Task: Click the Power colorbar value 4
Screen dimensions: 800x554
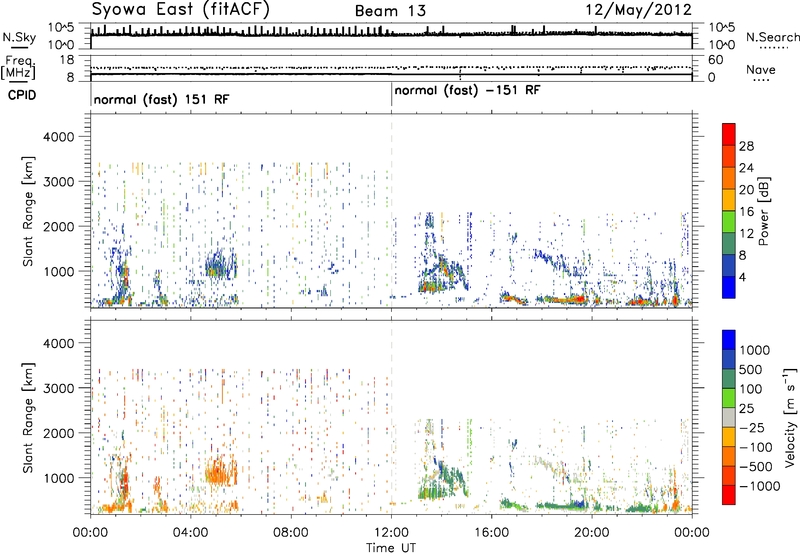Action: pyautogui.click(x=742, y=277)
